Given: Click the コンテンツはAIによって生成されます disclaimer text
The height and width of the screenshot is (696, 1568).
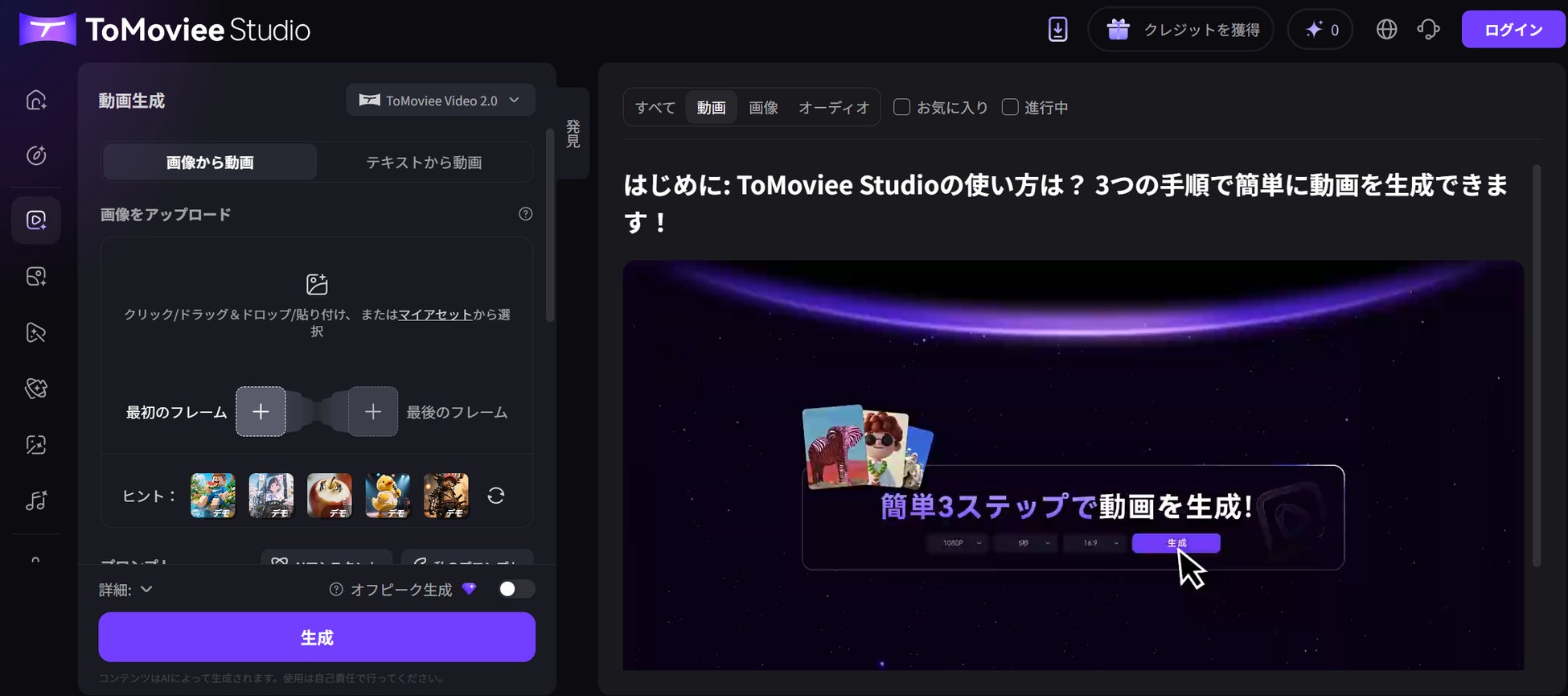Looking at the screenshot, I should coord(272,678).
